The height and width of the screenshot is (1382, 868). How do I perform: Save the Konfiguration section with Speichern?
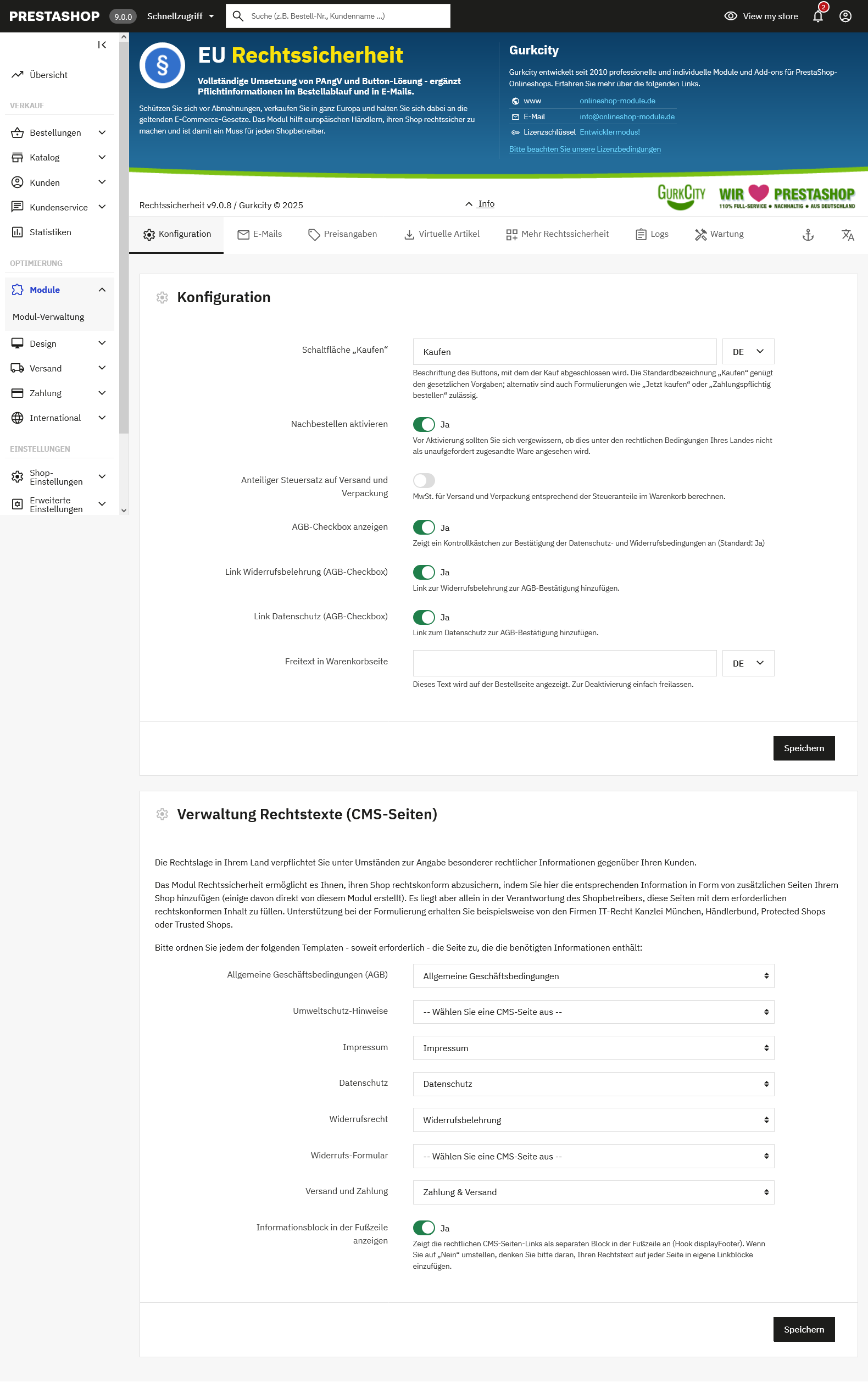tap(803, 748)
